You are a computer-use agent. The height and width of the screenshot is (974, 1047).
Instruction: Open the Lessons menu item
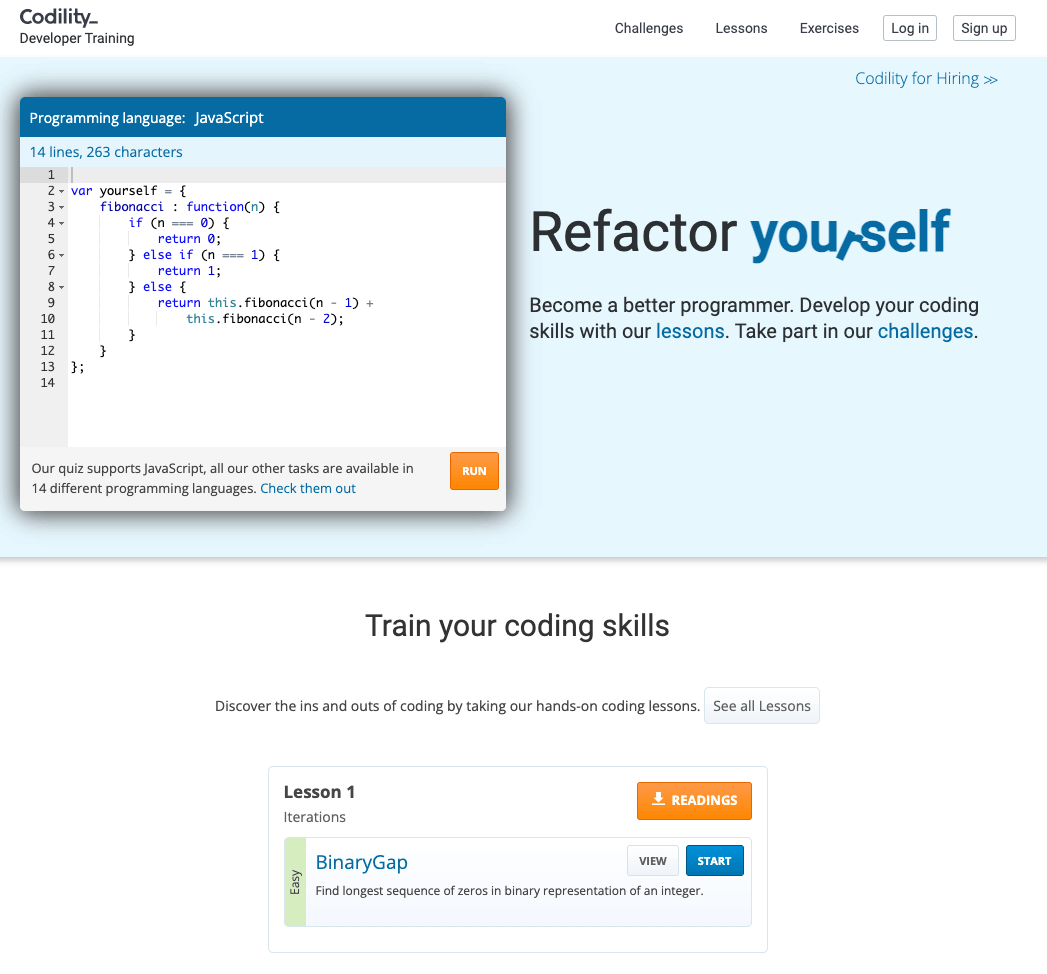[x=741, y=28]
